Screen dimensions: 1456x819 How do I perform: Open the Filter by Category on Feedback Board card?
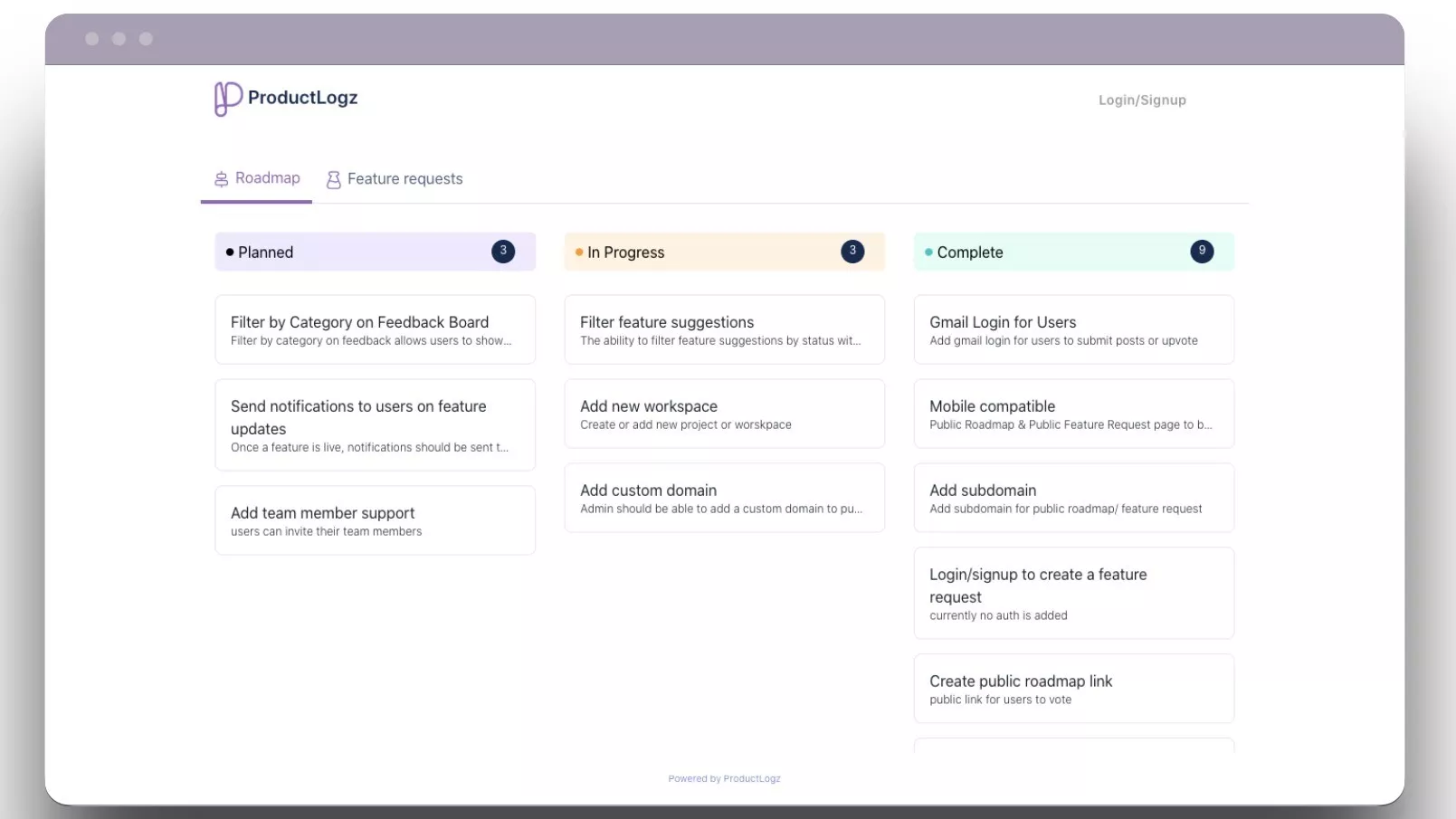click(x=375, y=329)
